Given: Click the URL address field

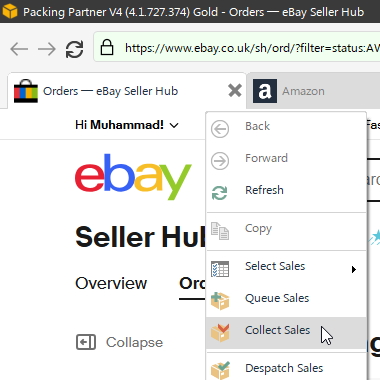Looking at the screenshot, I should (x=252, y=49).
